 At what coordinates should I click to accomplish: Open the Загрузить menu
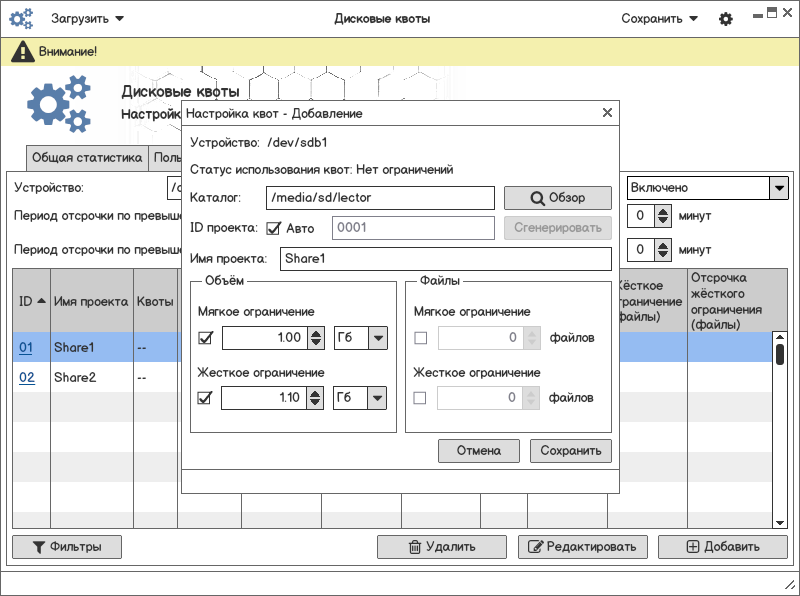coord(88,19)
